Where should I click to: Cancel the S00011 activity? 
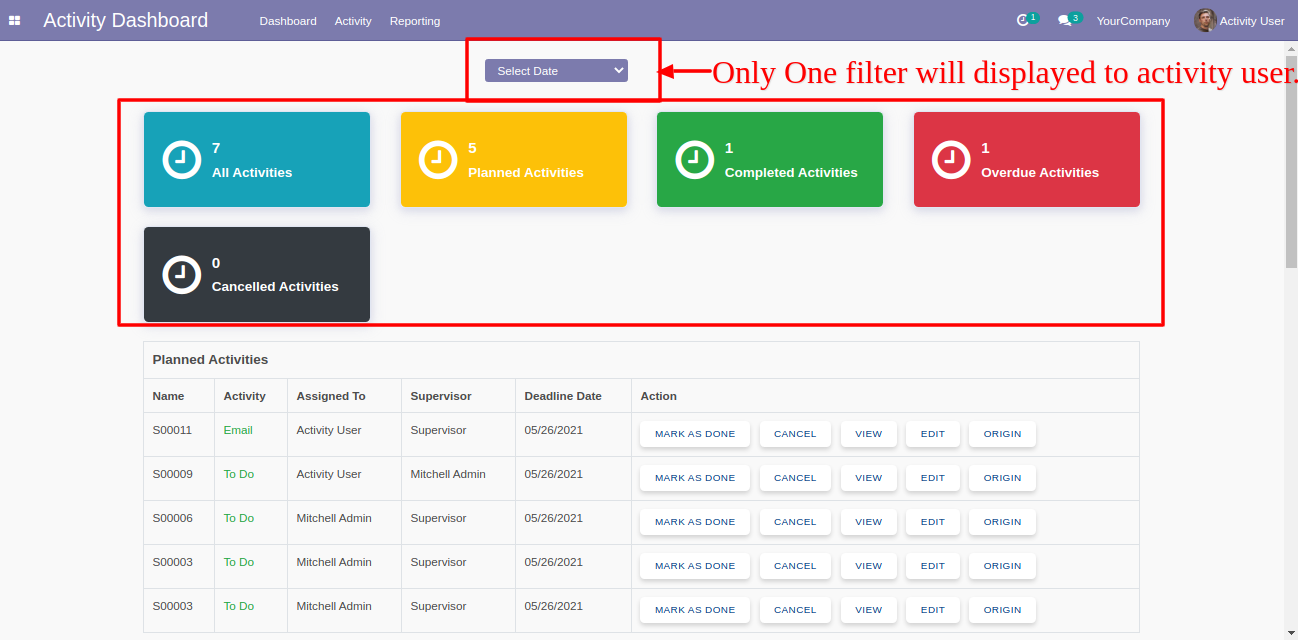pyautogui.click(x=795, y=434)
